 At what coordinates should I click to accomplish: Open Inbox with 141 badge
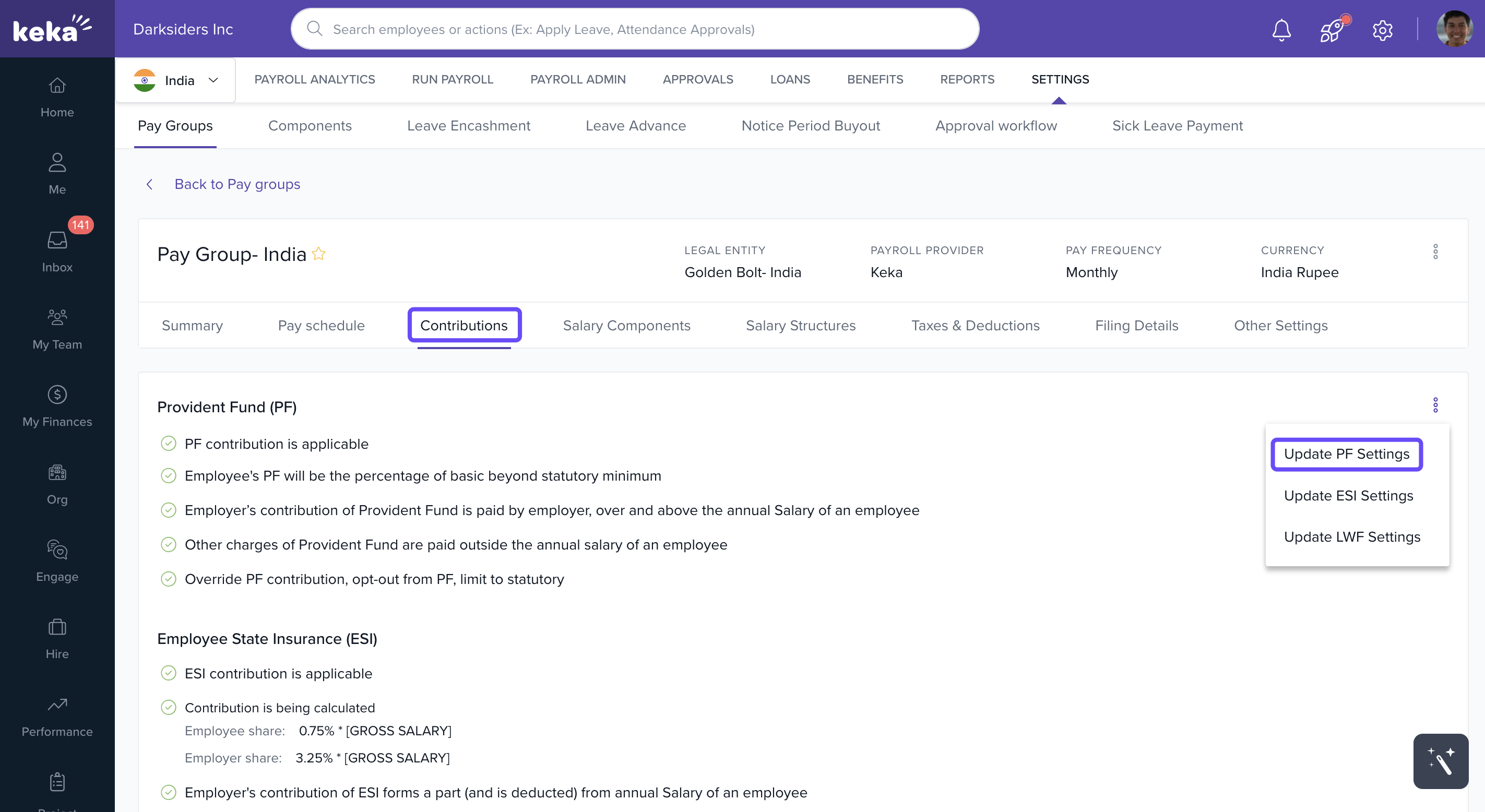point(57,250)
